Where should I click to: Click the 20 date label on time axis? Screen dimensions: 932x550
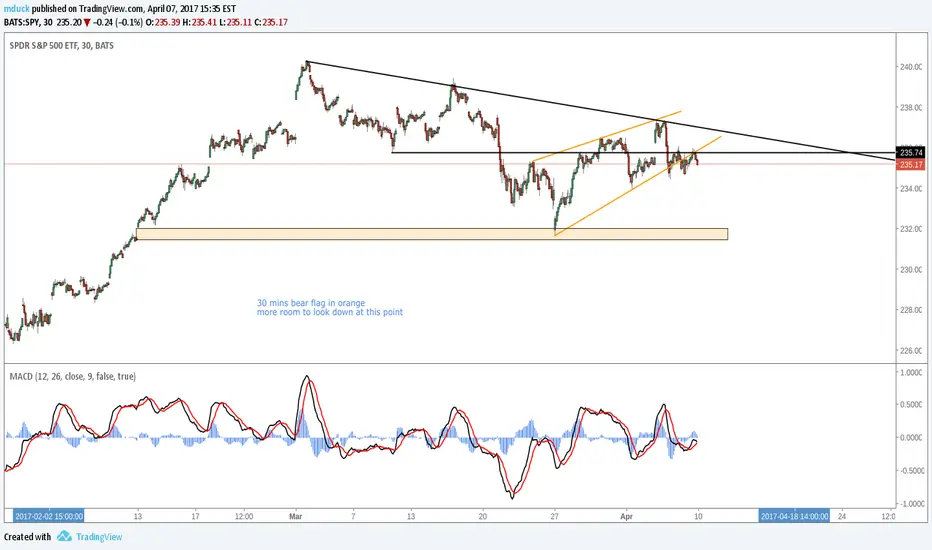pos(483,516)
